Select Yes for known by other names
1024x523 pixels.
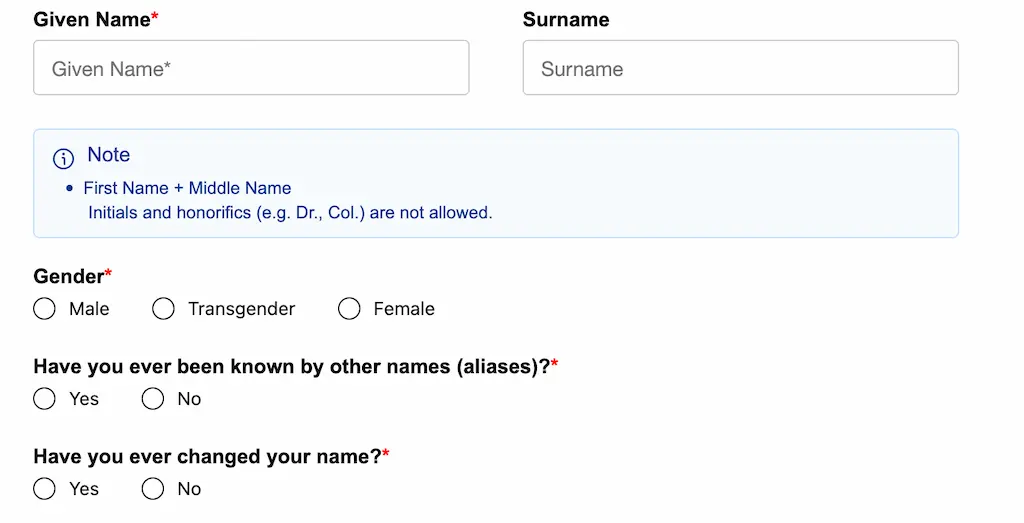click(x=44, y=399)
